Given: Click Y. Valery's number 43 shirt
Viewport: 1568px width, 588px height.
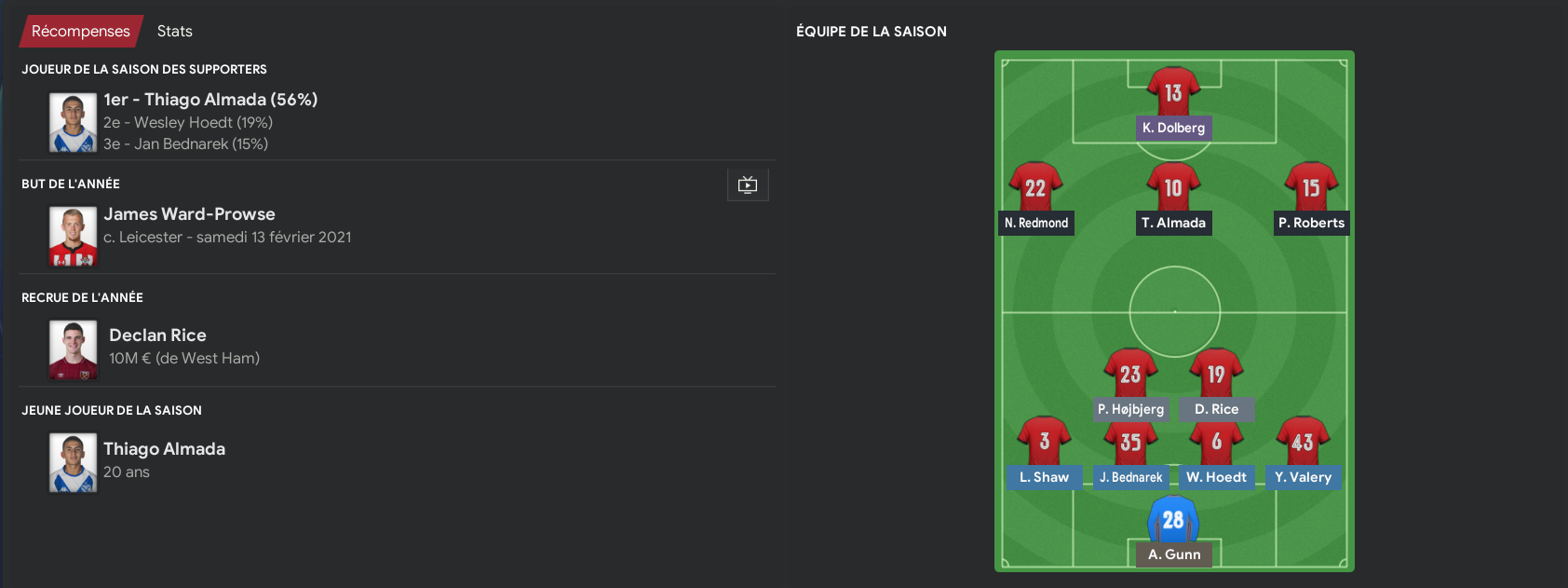Looking at the screenshot, I should [x=1303, y=441].
